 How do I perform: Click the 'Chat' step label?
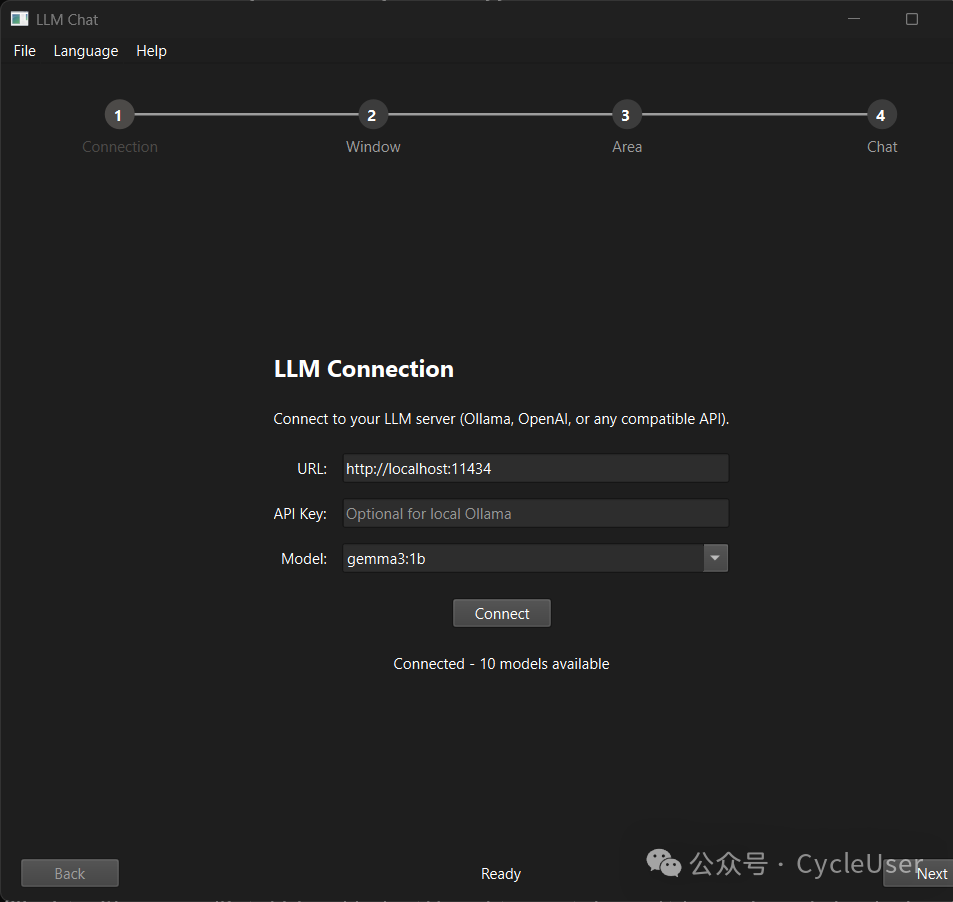pos(882,147)
